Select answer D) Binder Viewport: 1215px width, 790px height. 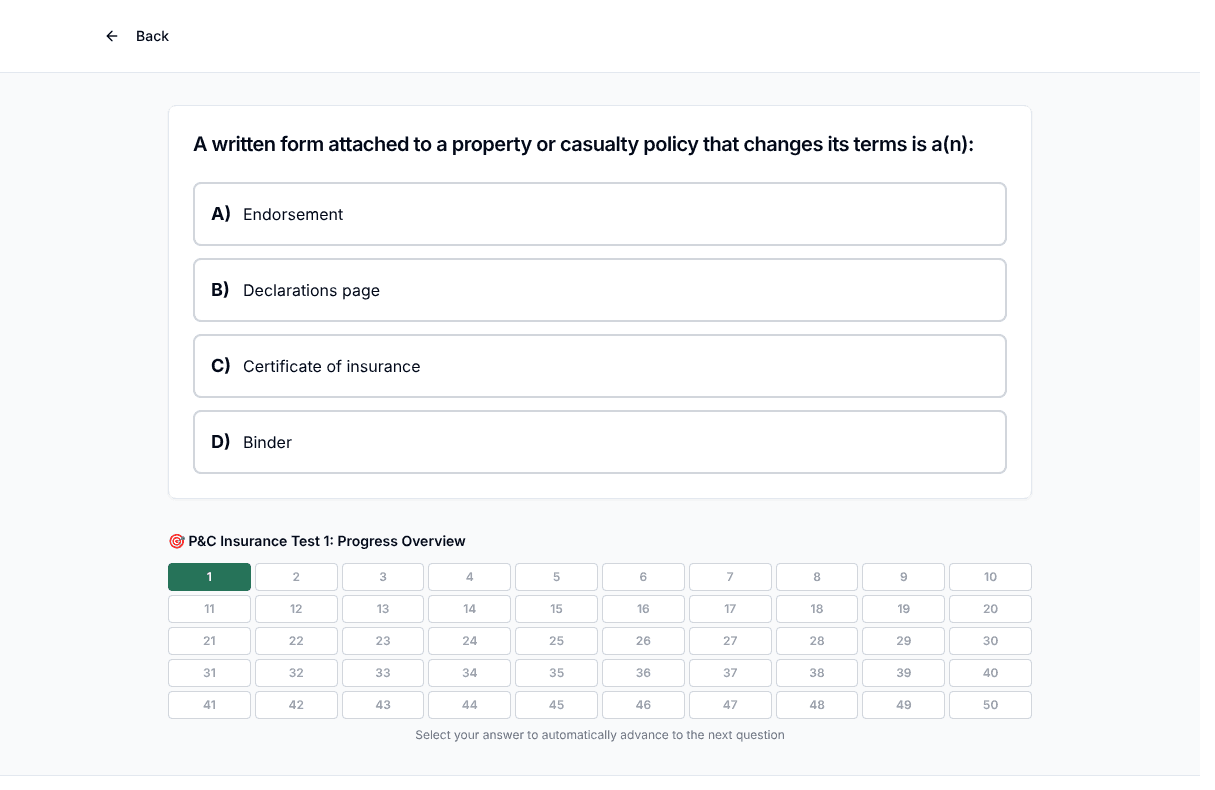point(600,442)
